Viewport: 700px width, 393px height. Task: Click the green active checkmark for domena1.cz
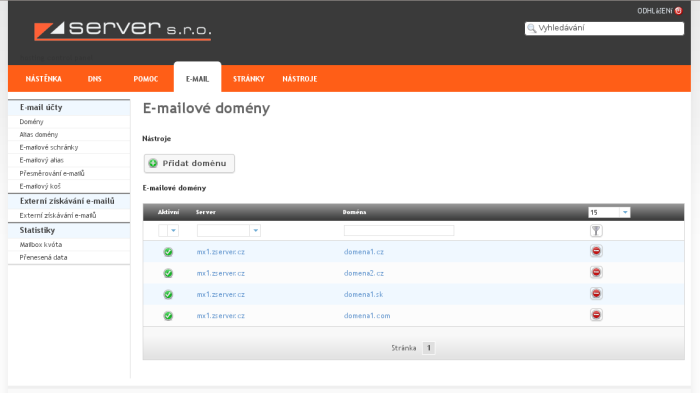pyautogui.click(x=168, y=252)
